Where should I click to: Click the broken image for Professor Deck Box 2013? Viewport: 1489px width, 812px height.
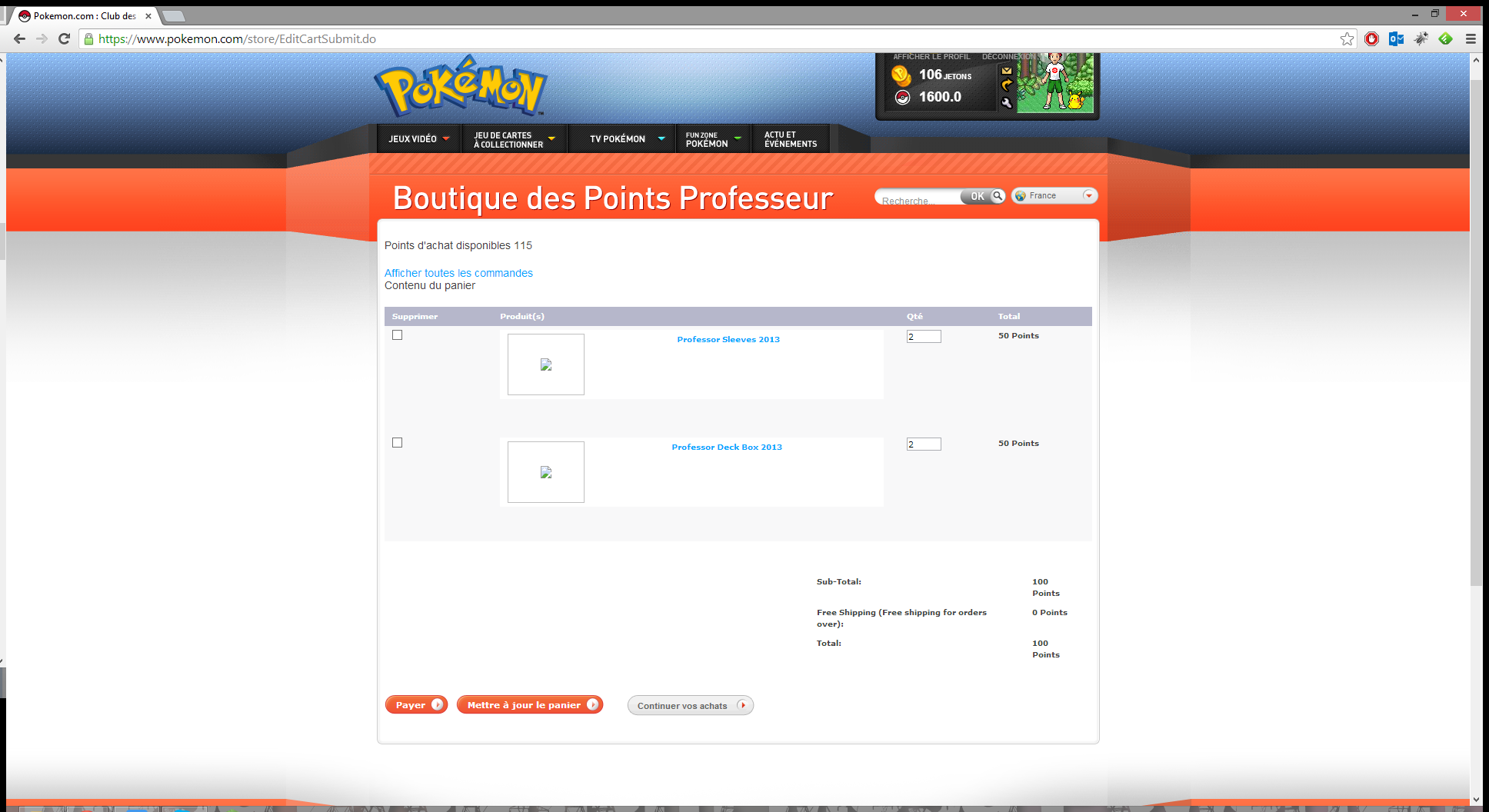(x=546, y=472)
